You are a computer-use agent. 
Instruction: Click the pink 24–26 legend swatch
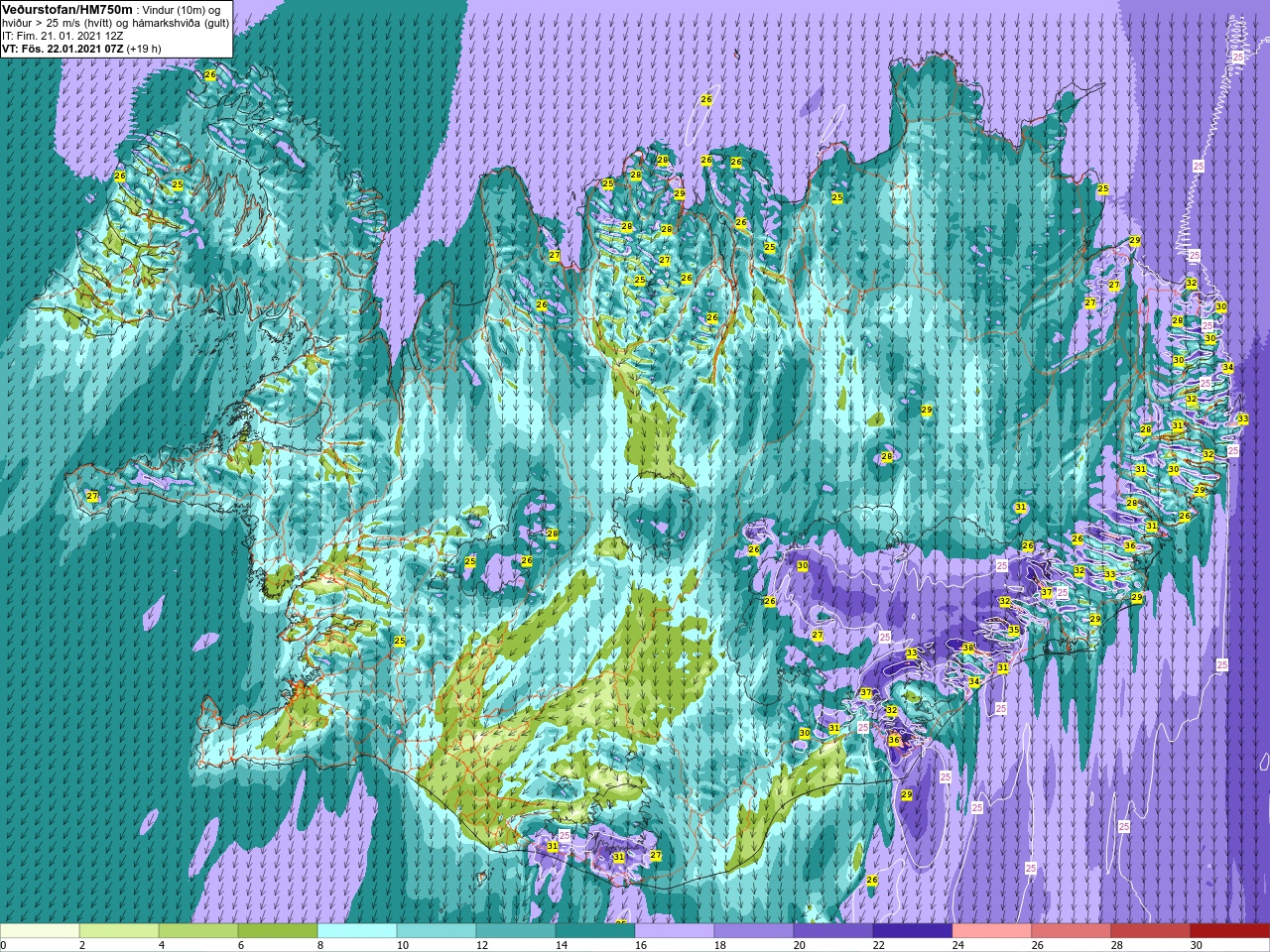[992, 931]
